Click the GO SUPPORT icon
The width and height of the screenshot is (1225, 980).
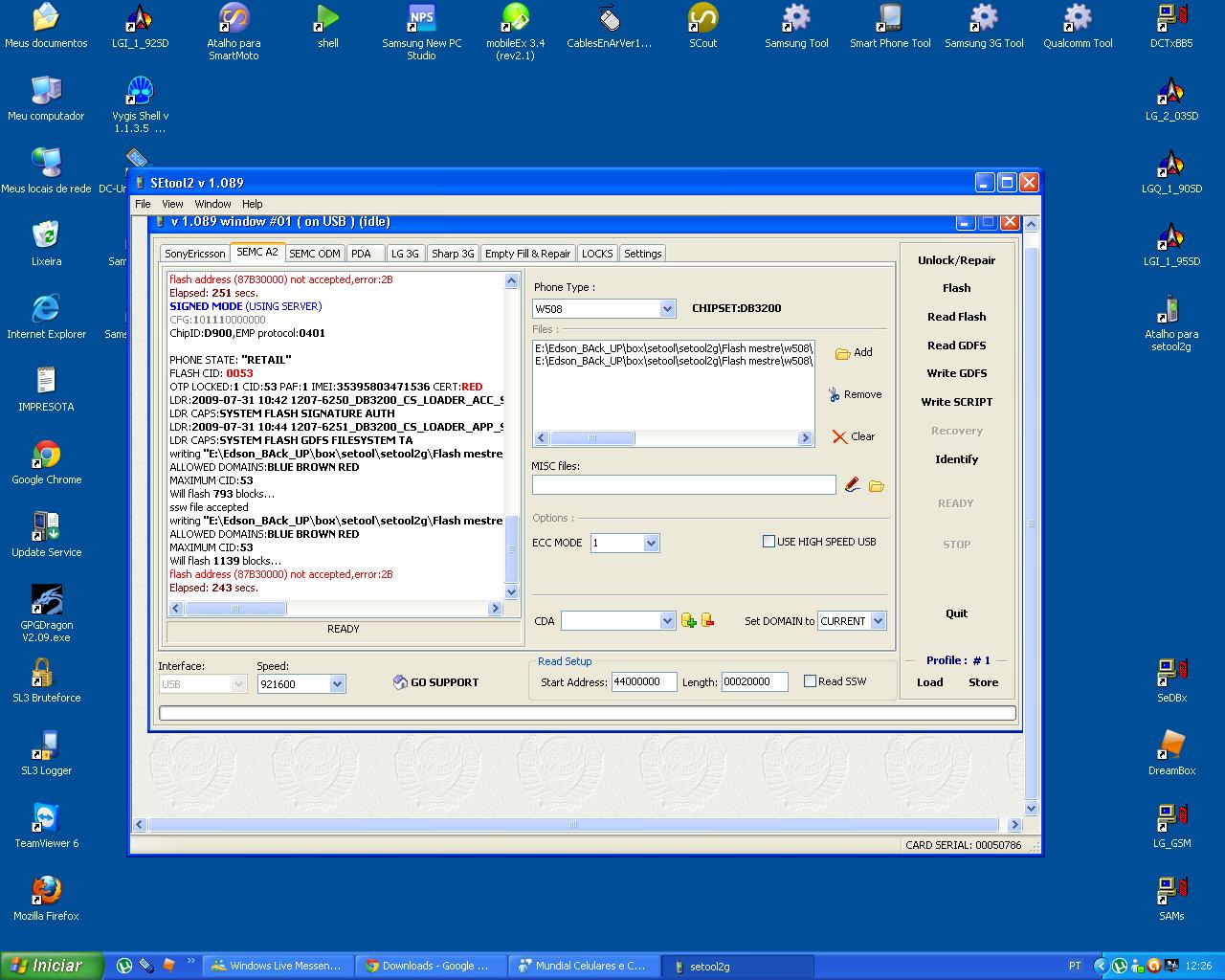(400, 682)
